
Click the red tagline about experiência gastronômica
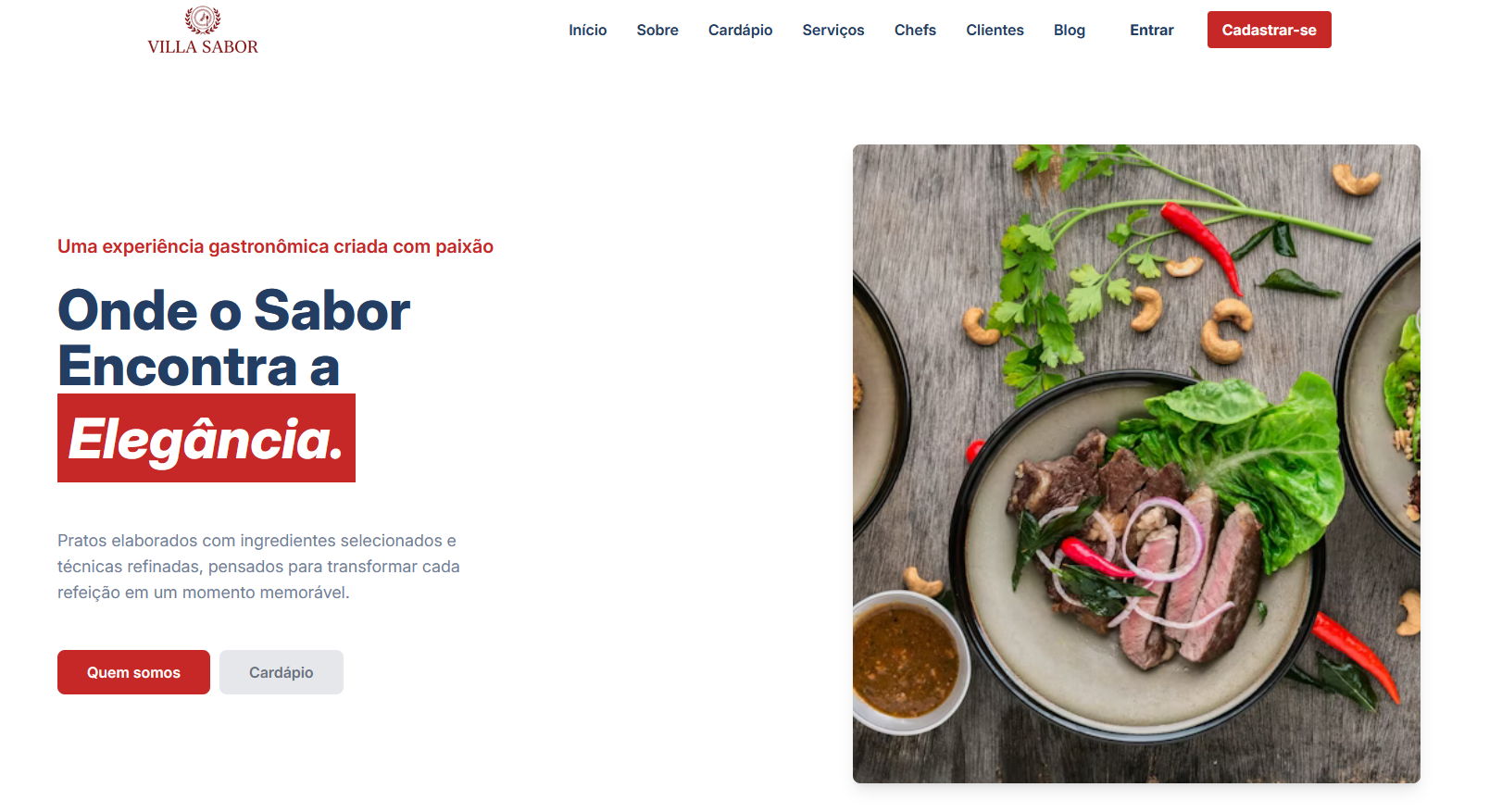click(x=275, y=246)
